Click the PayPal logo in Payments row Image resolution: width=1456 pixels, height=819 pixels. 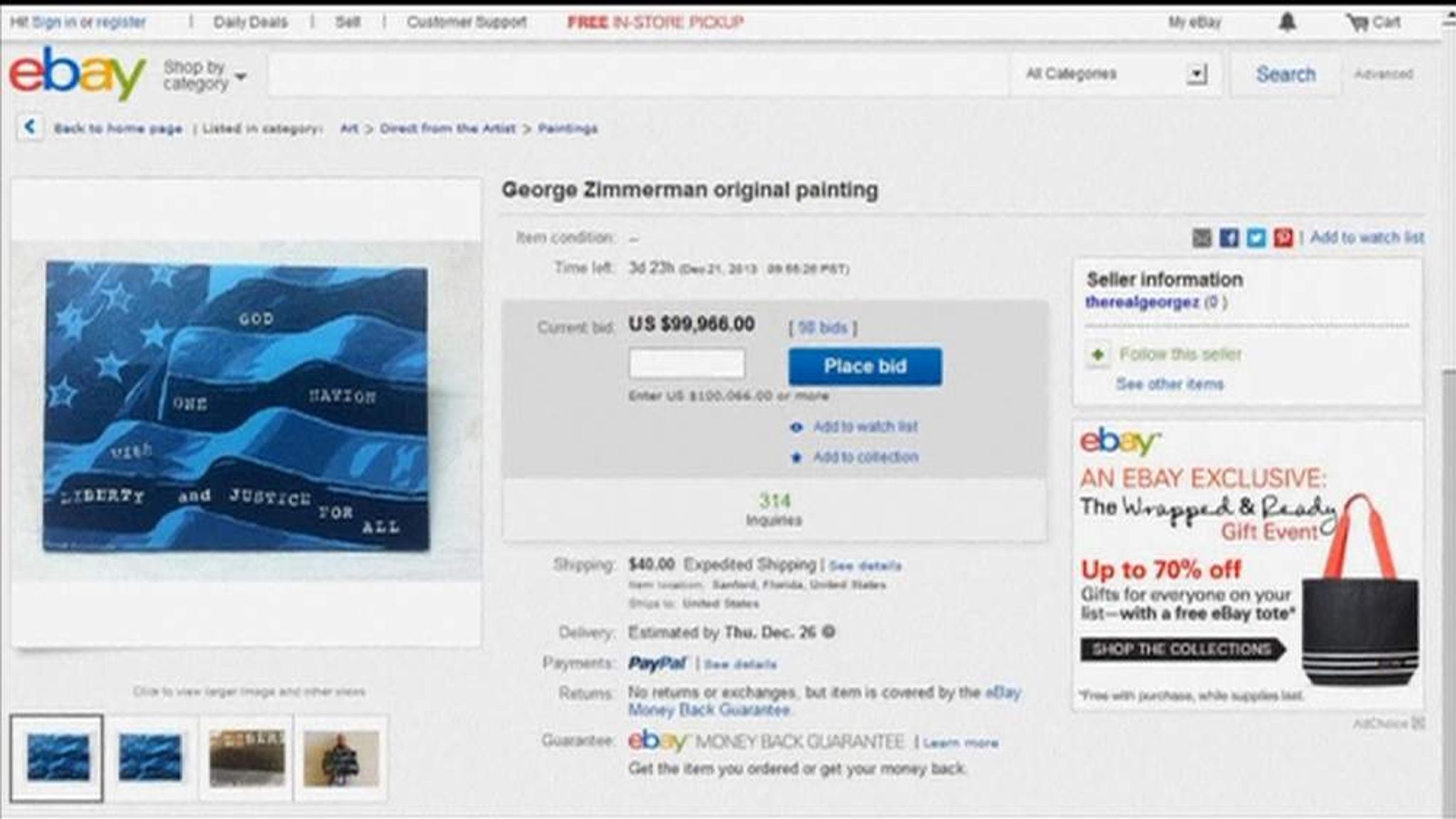click(658, 663)
